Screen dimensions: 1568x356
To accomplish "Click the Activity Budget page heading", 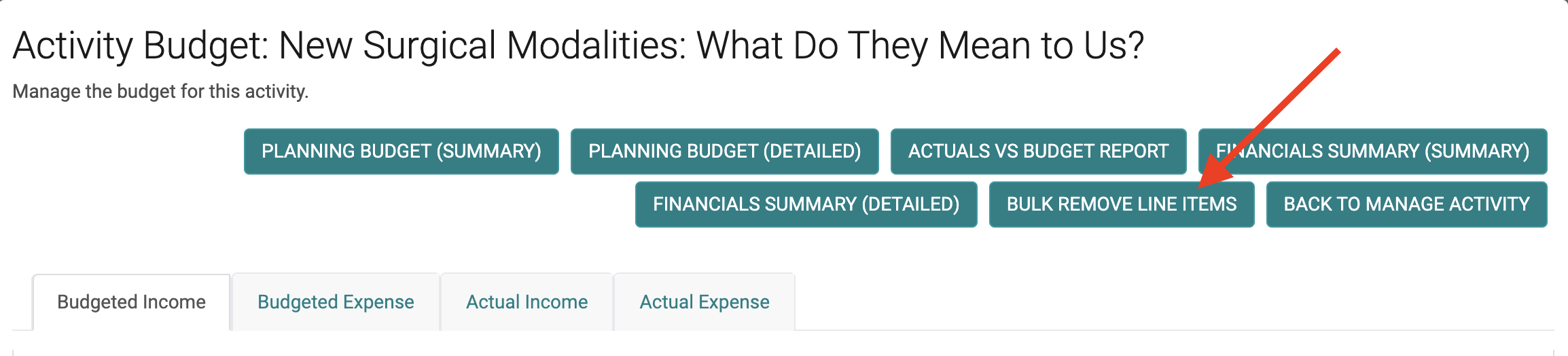I will (x=577, y=46).
